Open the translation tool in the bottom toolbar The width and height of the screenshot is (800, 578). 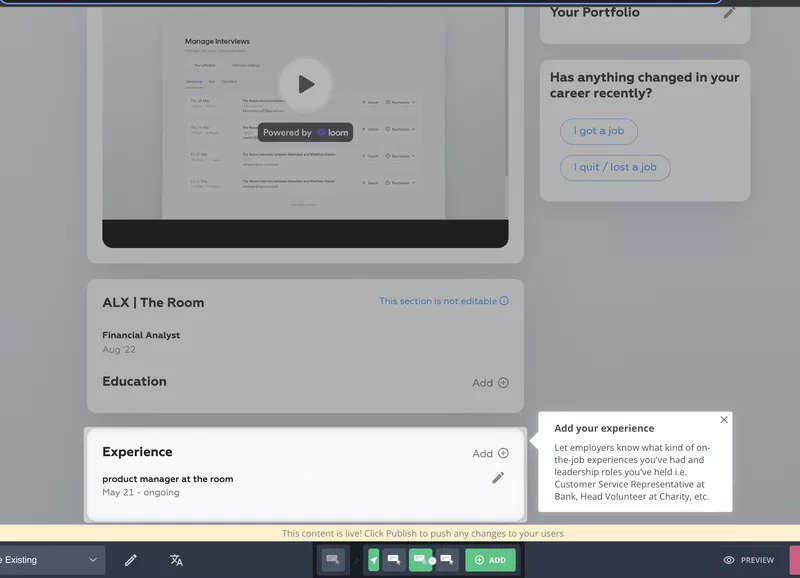click(174, 560)
